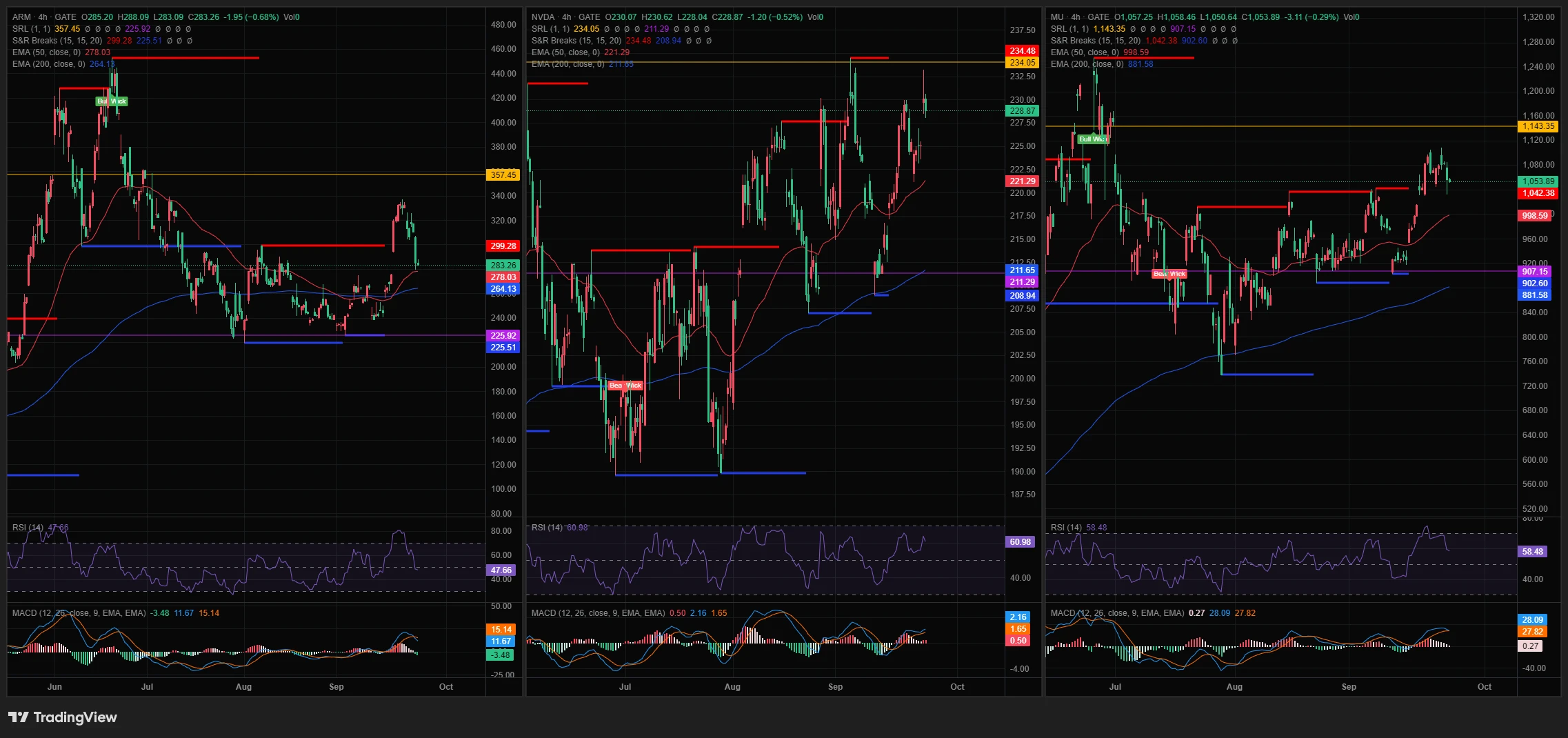Click the orange 15.14 MACD signal label
The image size is (1568, 738).
pyautogui.click(x=501, y=630)
